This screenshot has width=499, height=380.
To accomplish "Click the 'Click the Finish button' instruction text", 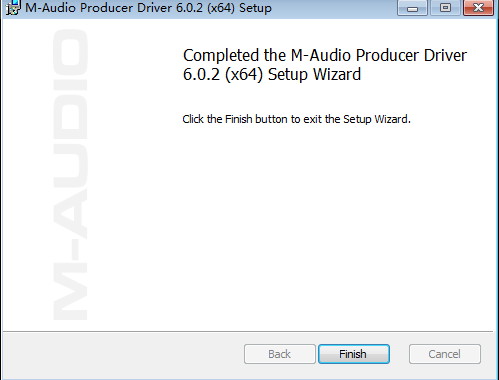I will pos(296,119).
